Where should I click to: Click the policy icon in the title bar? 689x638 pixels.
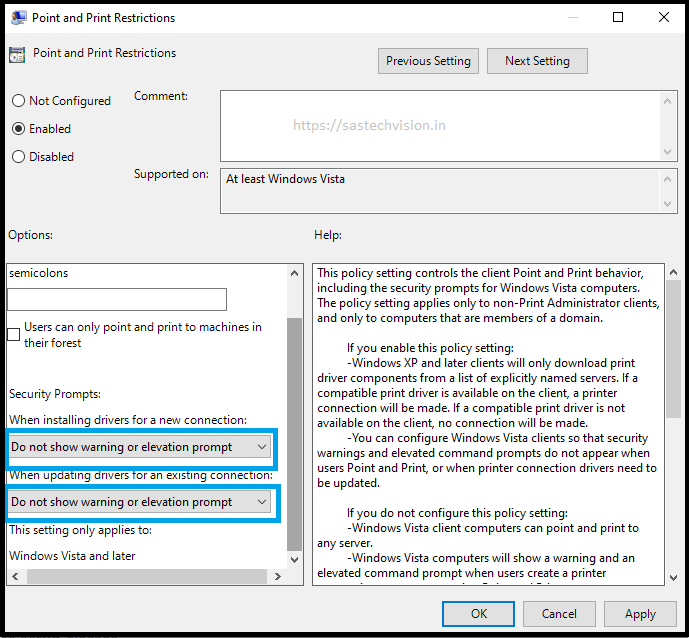(18, 17)
